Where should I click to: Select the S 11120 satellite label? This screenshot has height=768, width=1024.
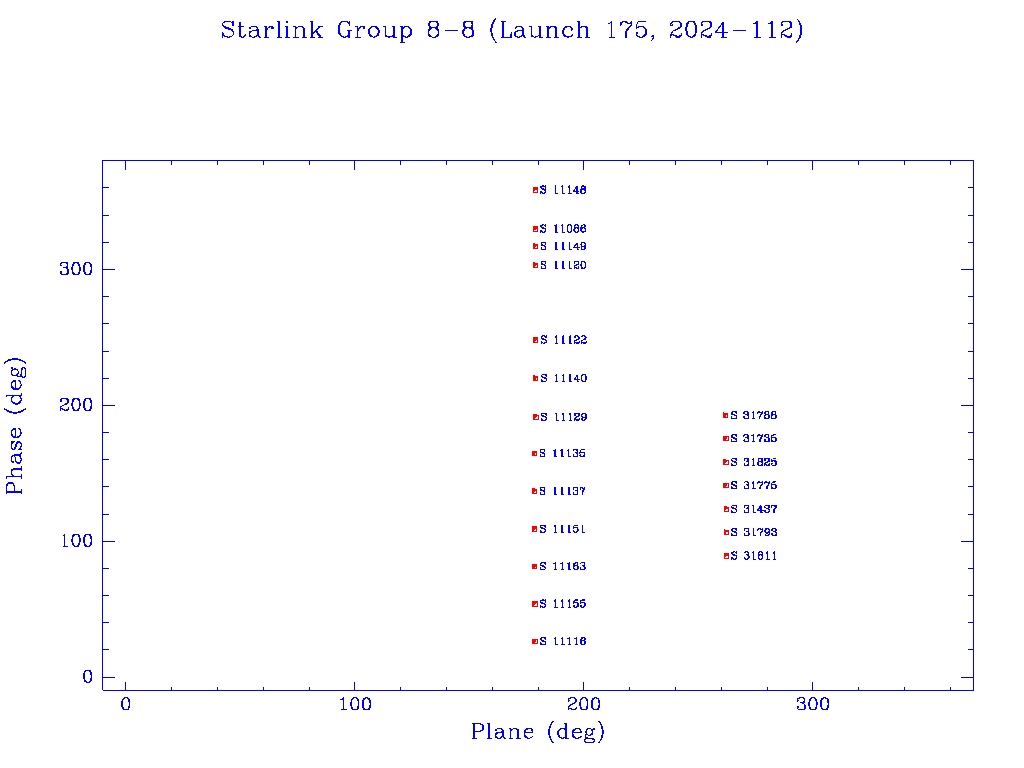(x=563, y=265)
